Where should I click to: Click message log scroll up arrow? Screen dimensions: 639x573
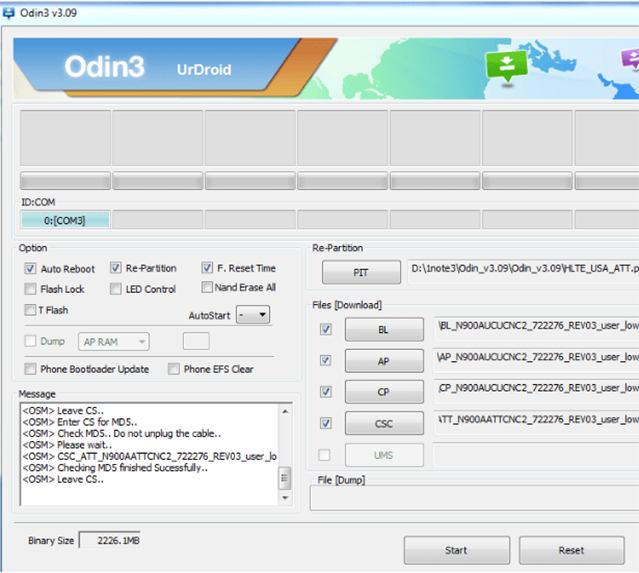click(x=285, y=411)
